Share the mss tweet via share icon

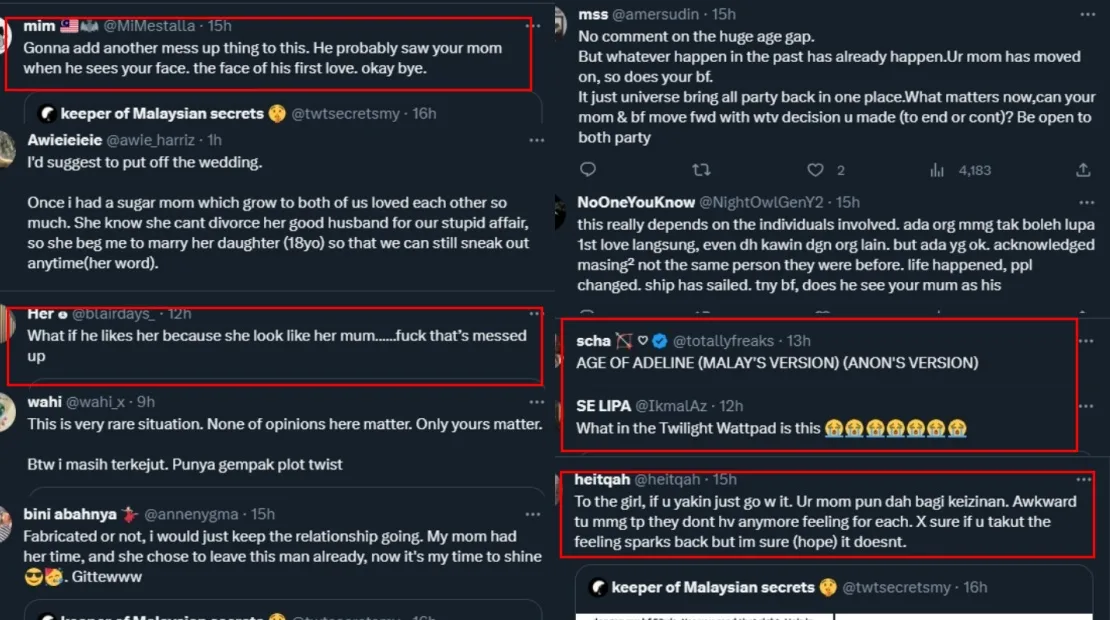click(x=1083, y=170)
